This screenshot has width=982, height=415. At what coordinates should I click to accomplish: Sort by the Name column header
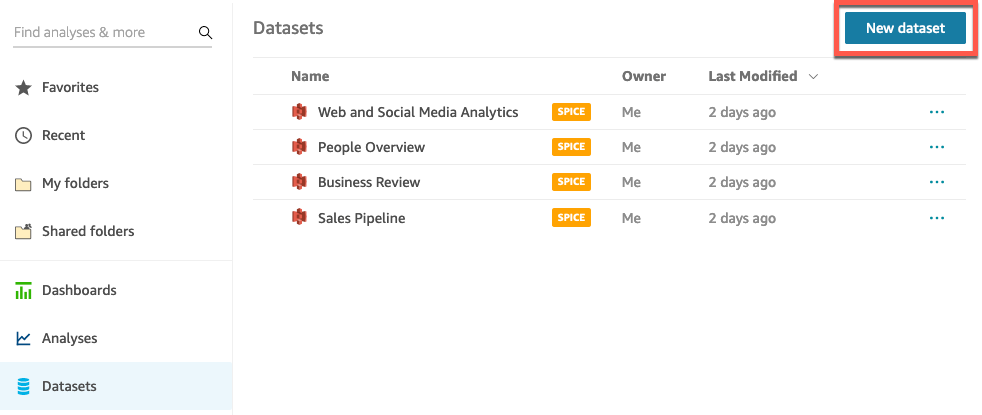310,77
